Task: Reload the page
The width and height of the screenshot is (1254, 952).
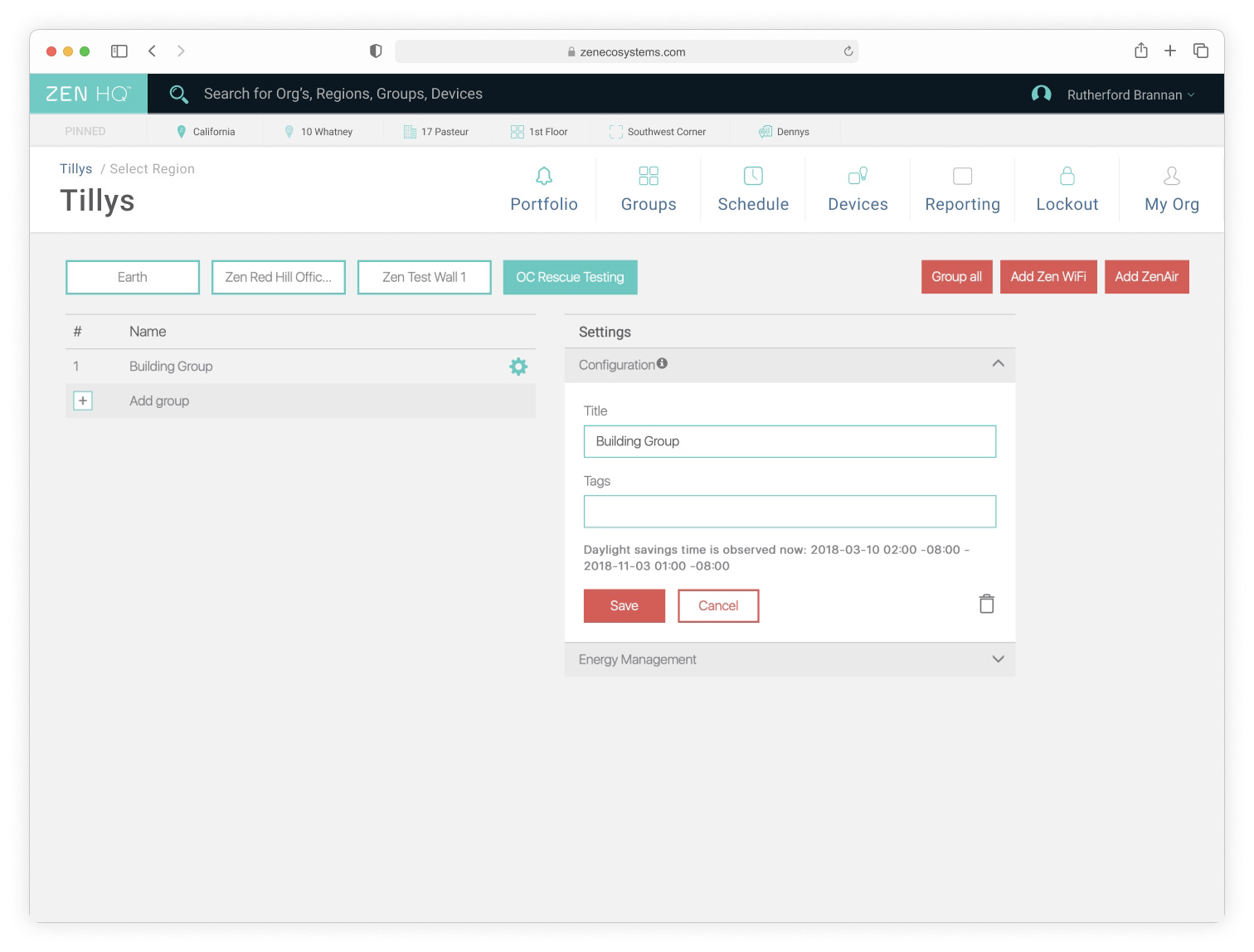Action: click(848, 51)
